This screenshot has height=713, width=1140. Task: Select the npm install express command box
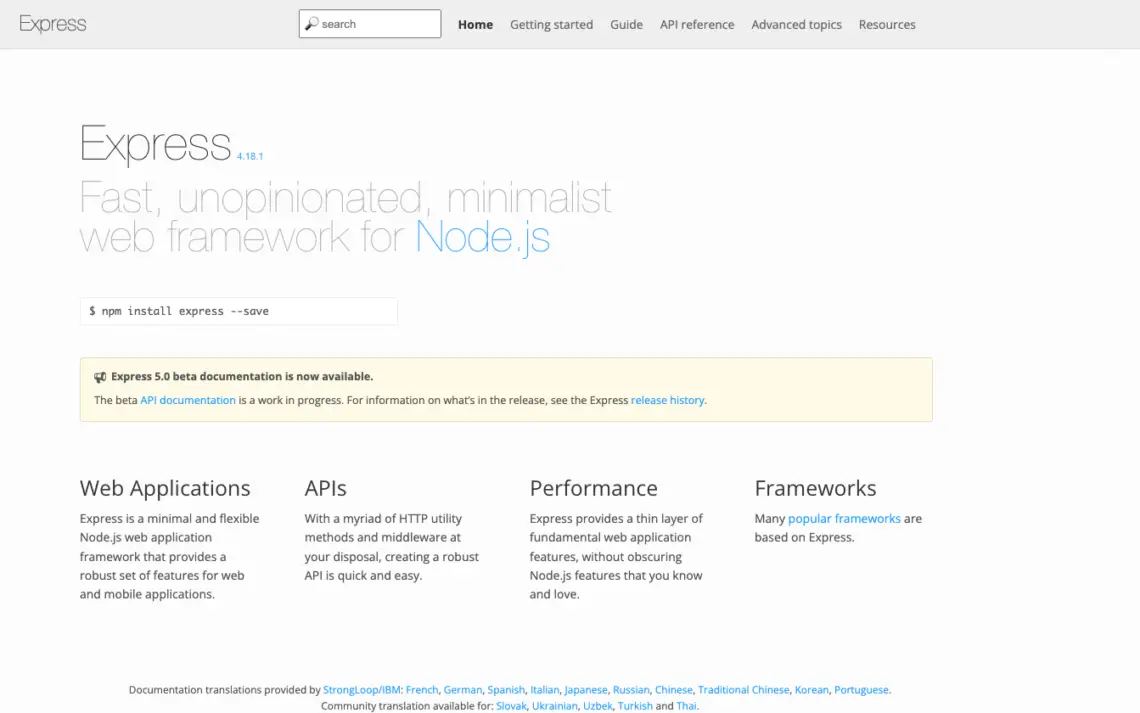coord(238,311)
